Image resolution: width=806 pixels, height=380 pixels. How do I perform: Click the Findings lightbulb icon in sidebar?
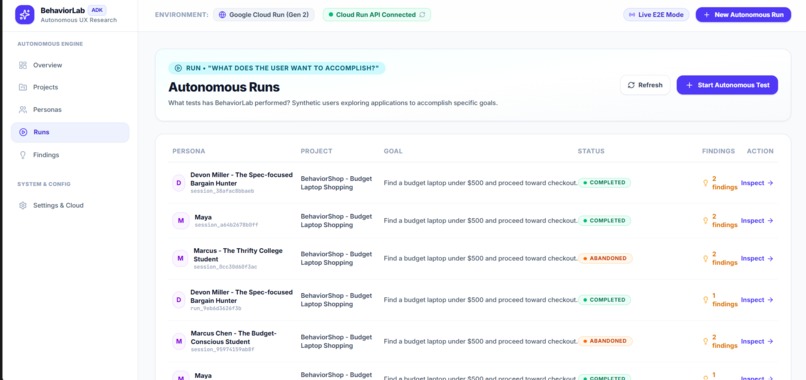click(x=23, y=155)
